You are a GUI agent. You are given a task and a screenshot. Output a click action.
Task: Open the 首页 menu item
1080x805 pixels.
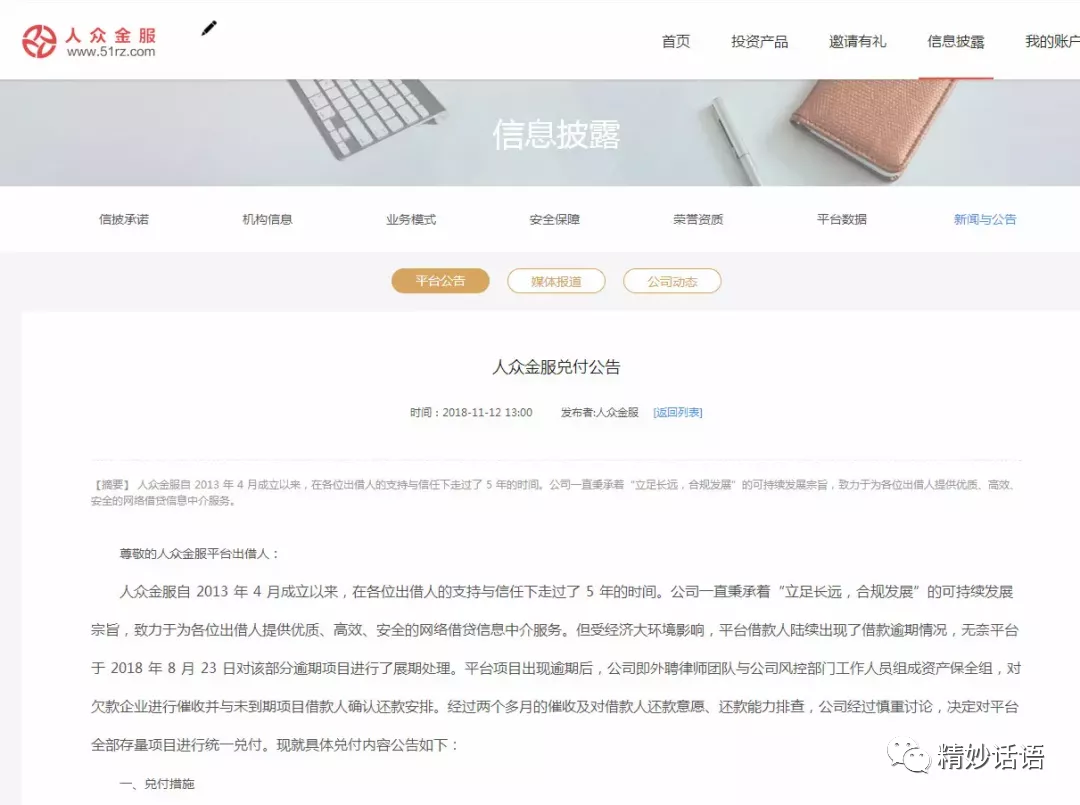[x=675, y=41]
